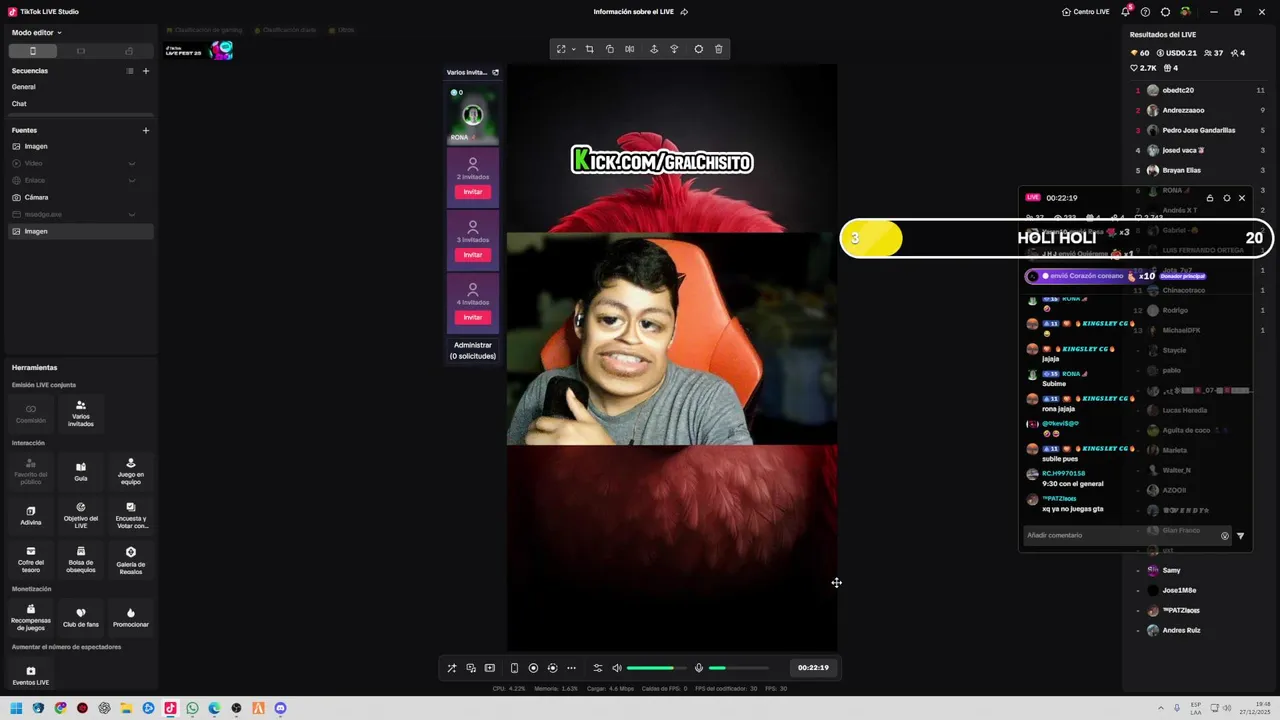This screenshot has width=1280, height=720.
Task: Open the notifications bell in the title bar
Action: [1125, 12]
